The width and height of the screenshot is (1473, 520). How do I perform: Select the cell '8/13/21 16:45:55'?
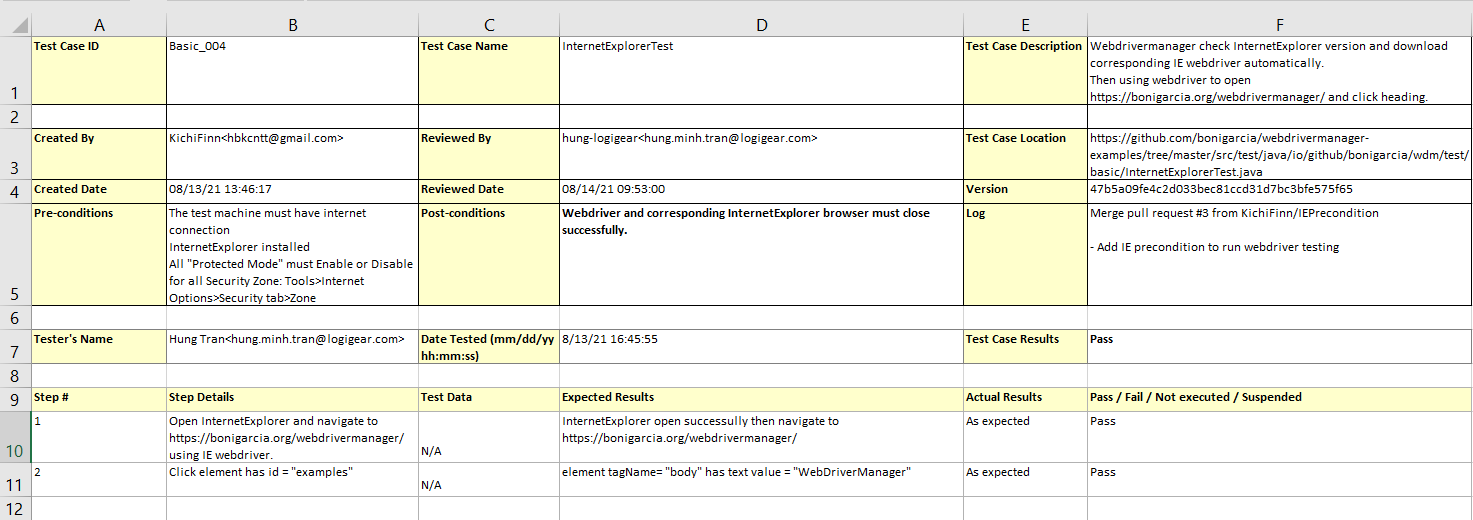coord(761,347)
